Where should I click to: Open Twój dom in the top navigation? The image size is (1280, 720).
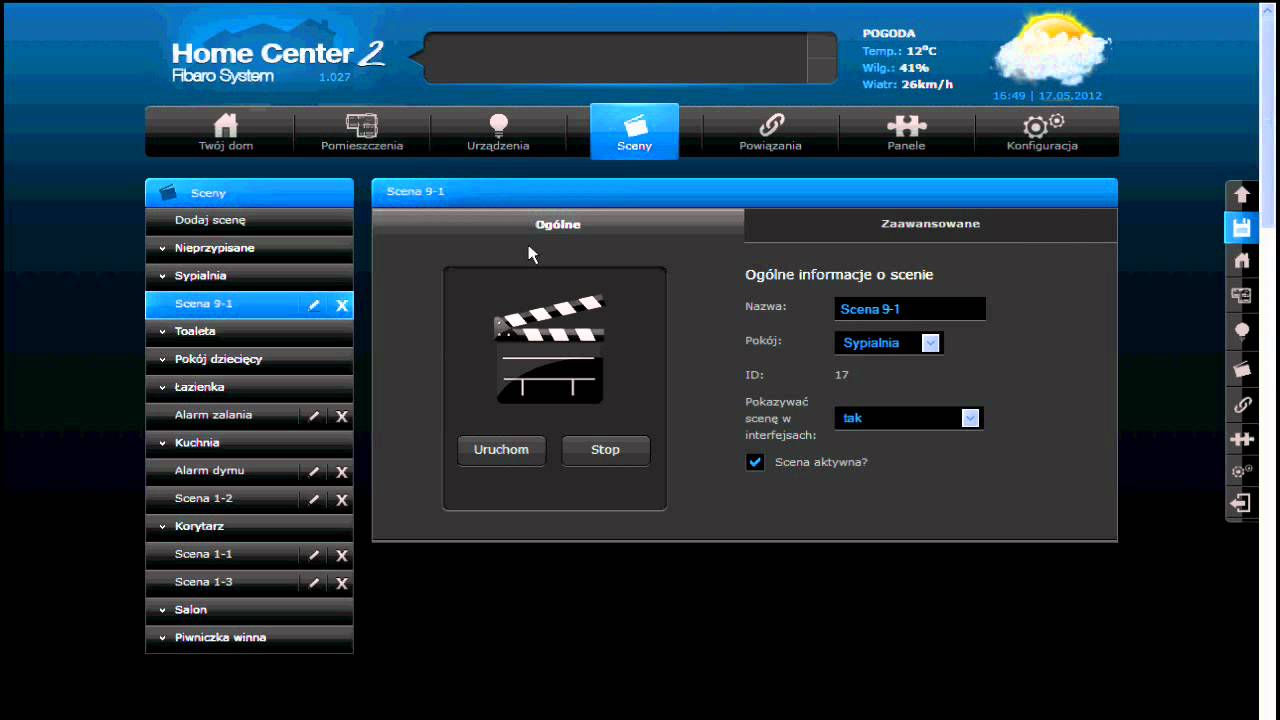click(x=226, y=132)
